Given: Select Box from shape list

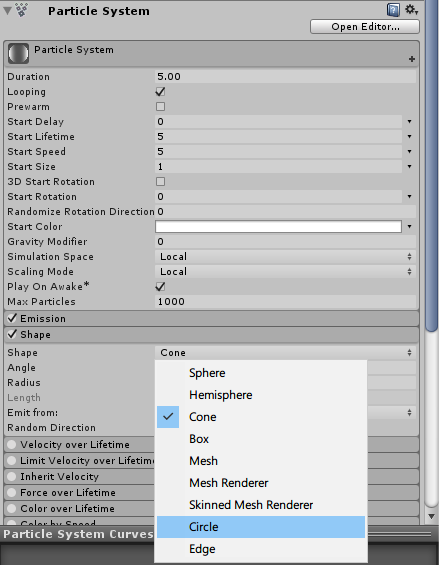Looking at the screenshot, I should tap(261, 439).
